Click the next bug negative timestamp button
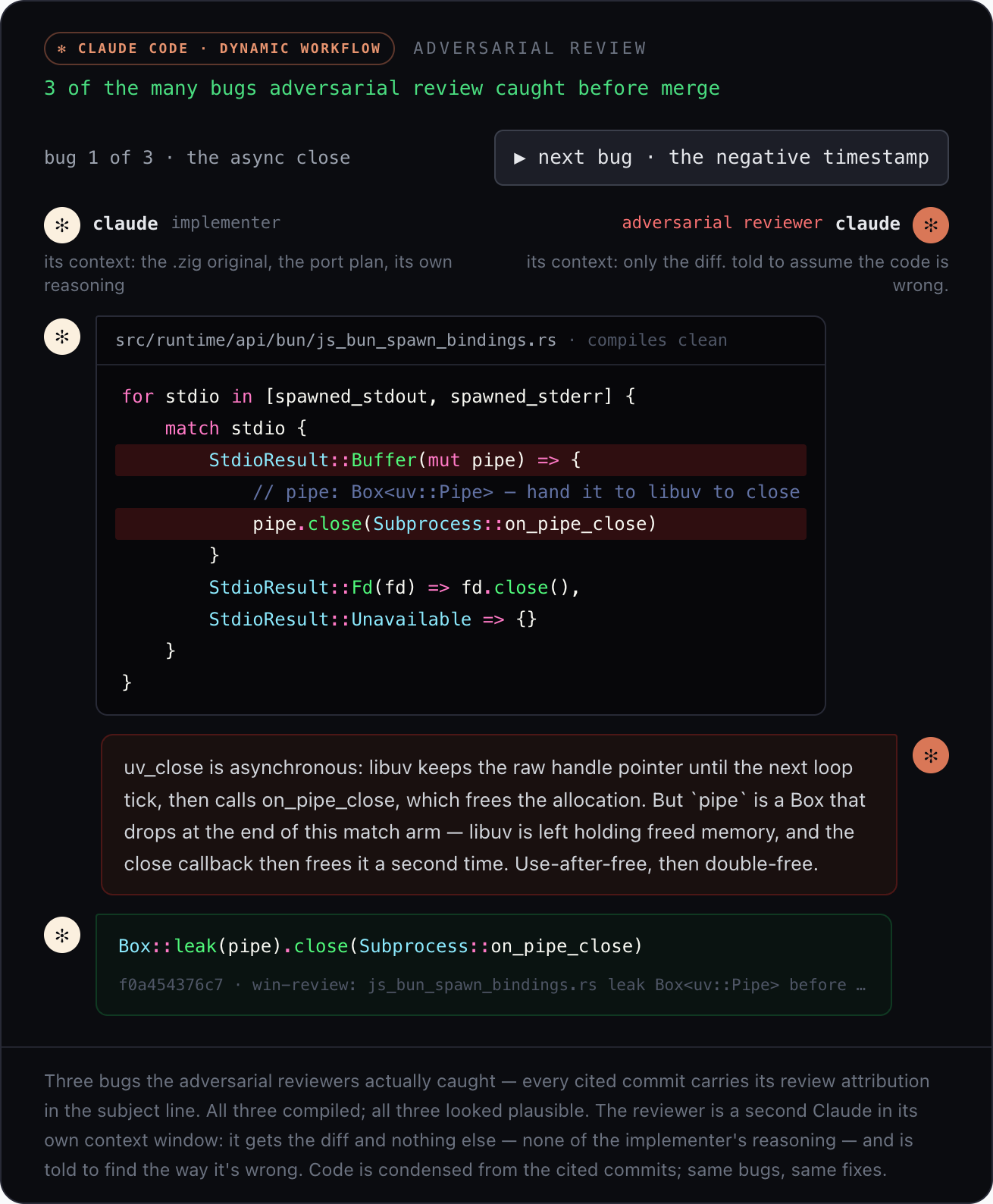Image resolution: width=993 pixels, height=1204 pixels. pos(721,158)
